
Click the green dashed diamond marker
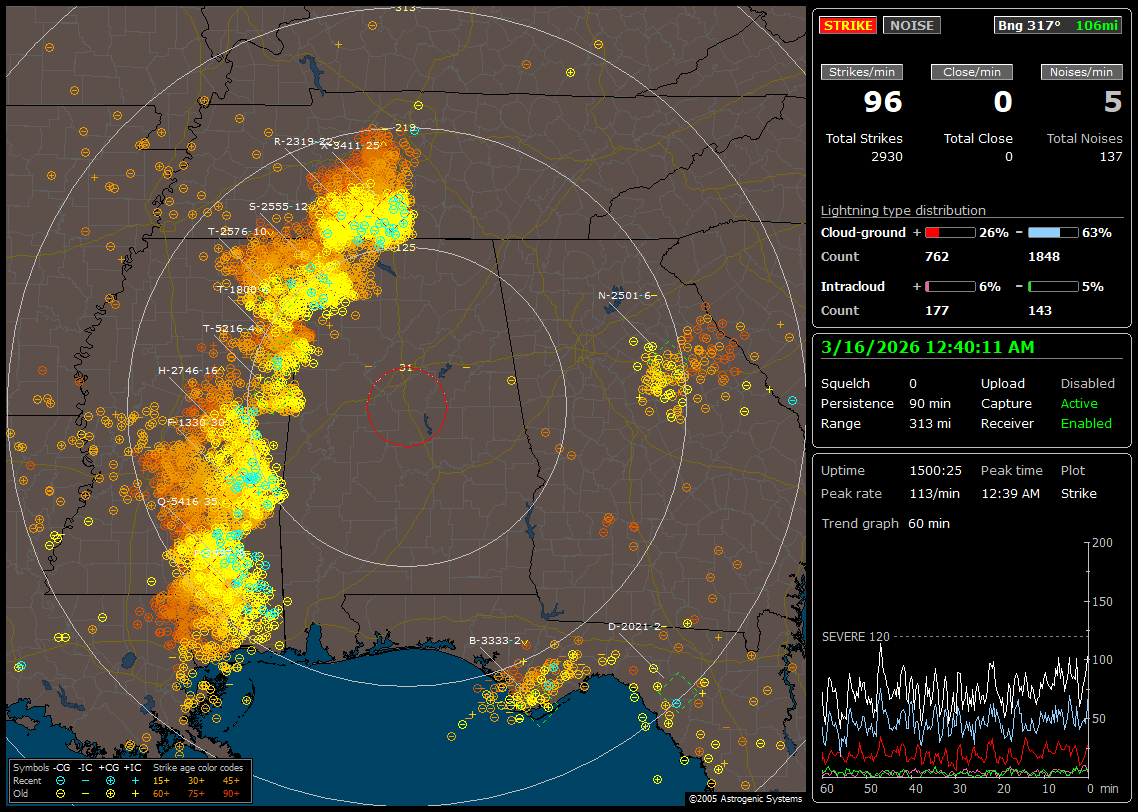[x=678, y=689]
